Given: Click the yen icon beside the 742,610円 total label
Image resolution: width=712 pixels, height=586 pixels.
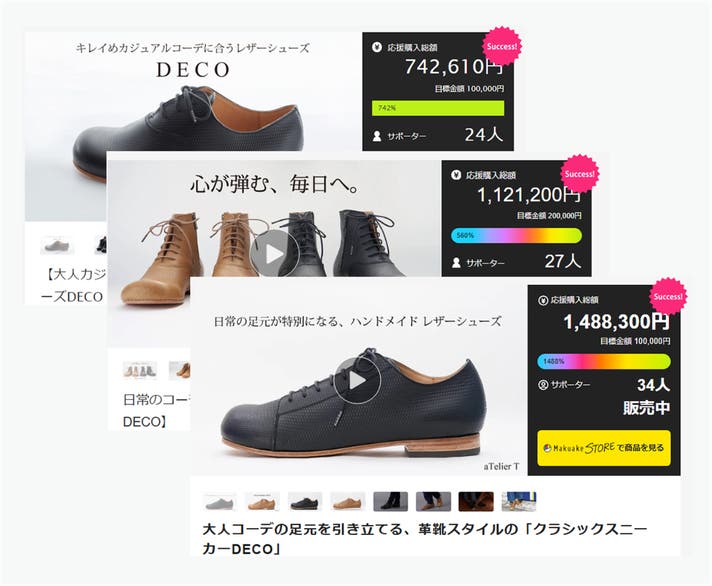Looking at the screenshot, I should [376, 47].
